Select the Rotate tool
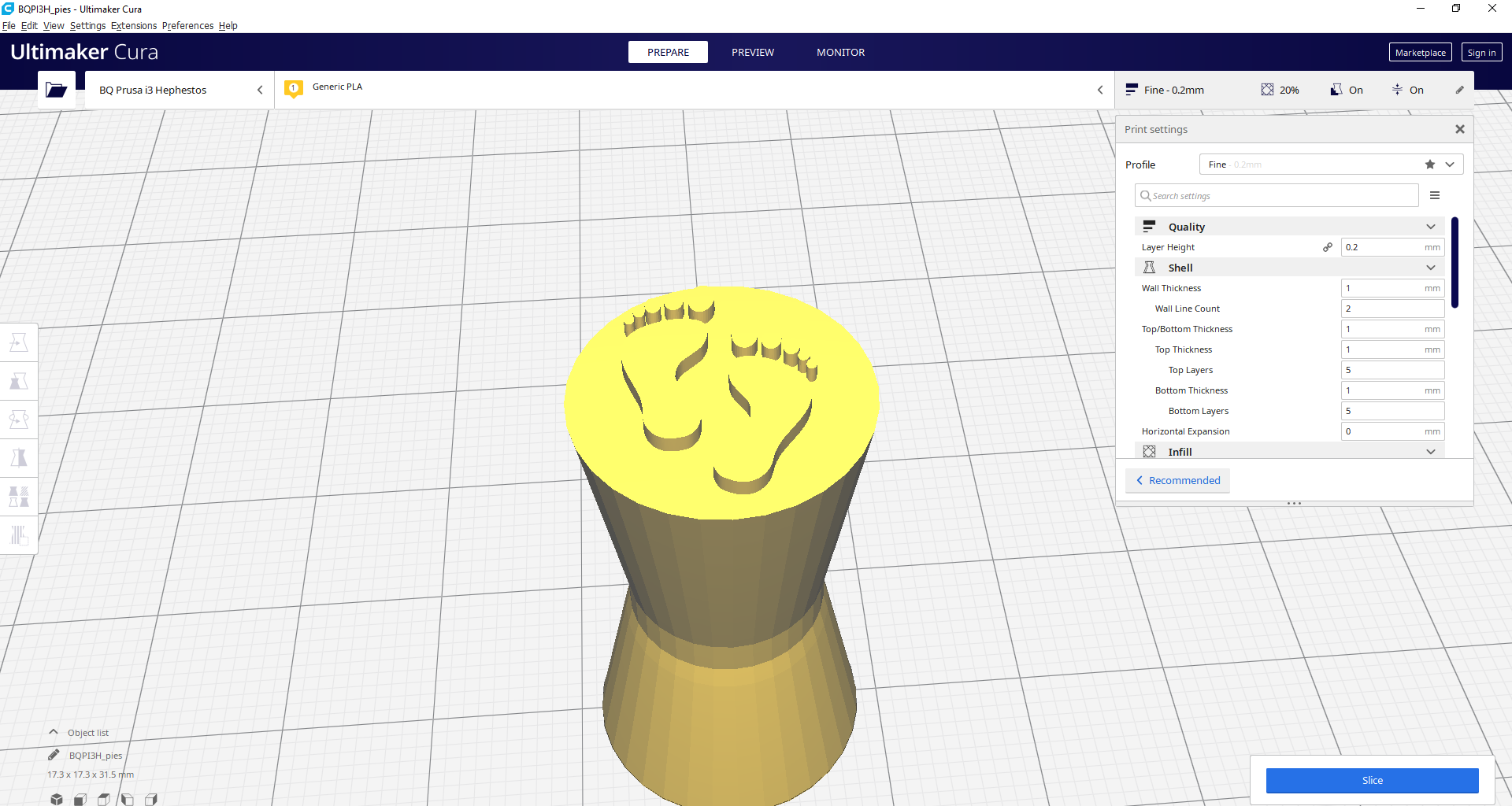The height and width of the screenshot is (806, 1512). click(19, 419)
